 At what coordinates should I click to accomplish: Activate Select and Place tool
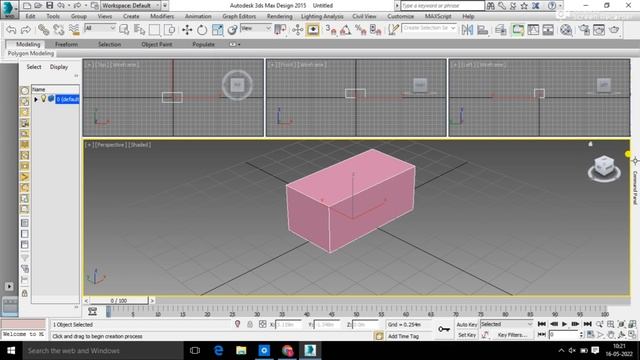(232, 30)
